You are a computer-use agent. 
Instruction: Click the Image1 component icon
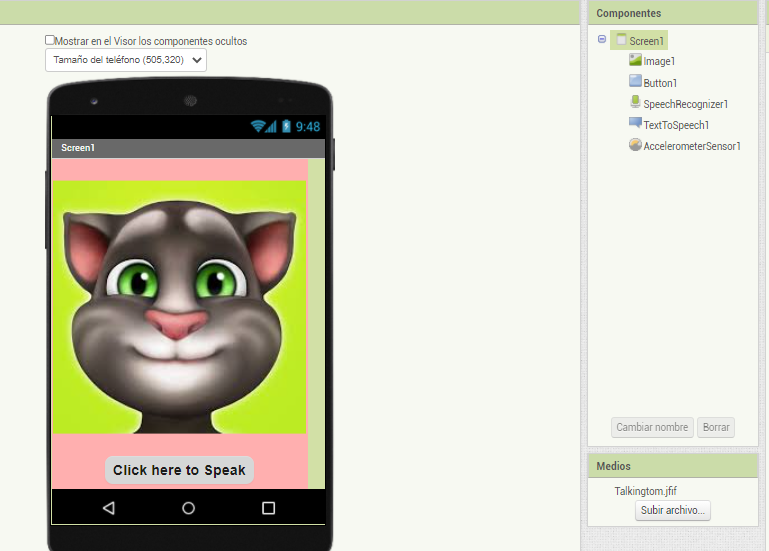point(635,60)
